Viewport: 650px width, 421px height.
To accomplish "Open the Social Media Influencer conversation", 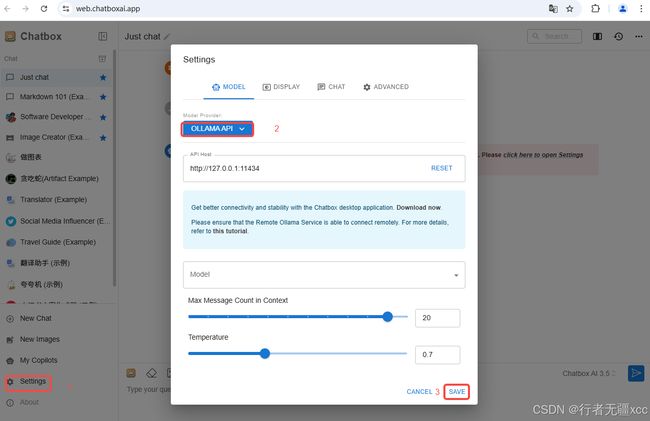I will (56, 221).
